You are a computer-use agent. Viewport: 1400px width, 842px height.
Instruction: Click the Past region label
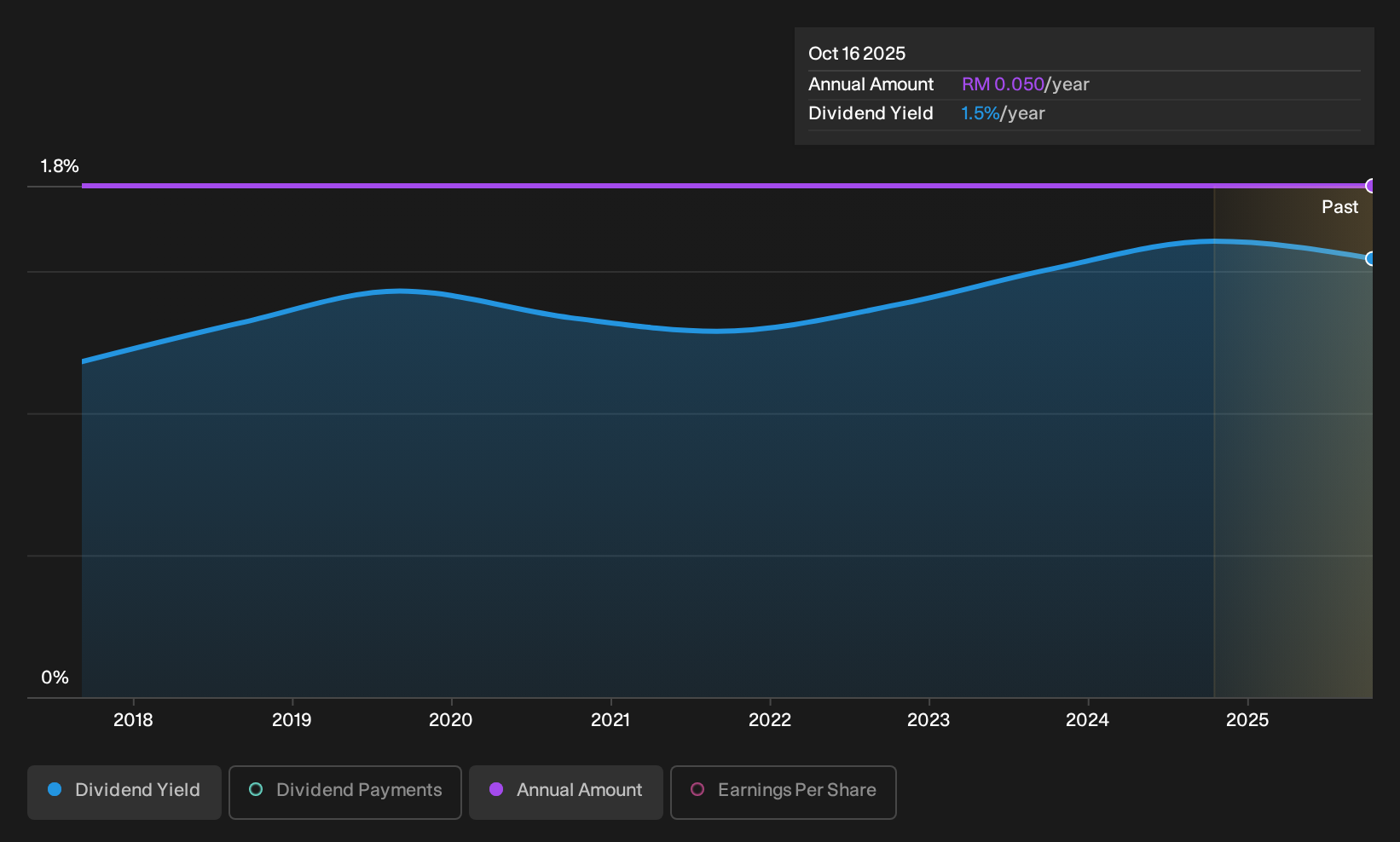point(1339,207)
